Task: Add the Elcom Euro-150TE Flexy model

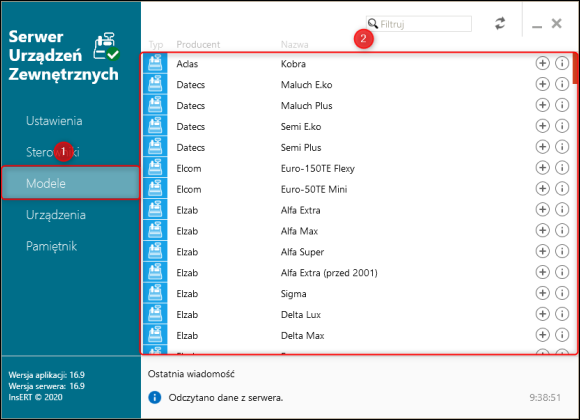Action: 542,168
